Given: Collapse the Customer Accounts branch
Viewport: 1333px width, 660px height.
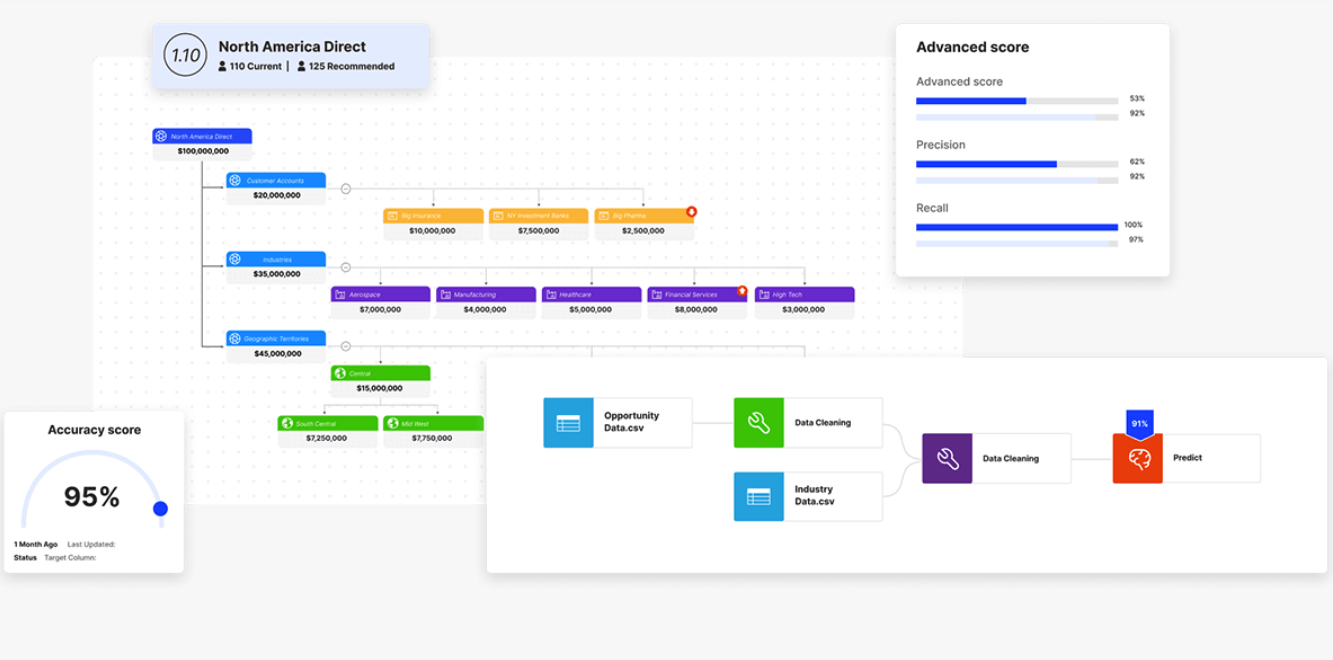Looking at the screenshot, I should (346, 188).
